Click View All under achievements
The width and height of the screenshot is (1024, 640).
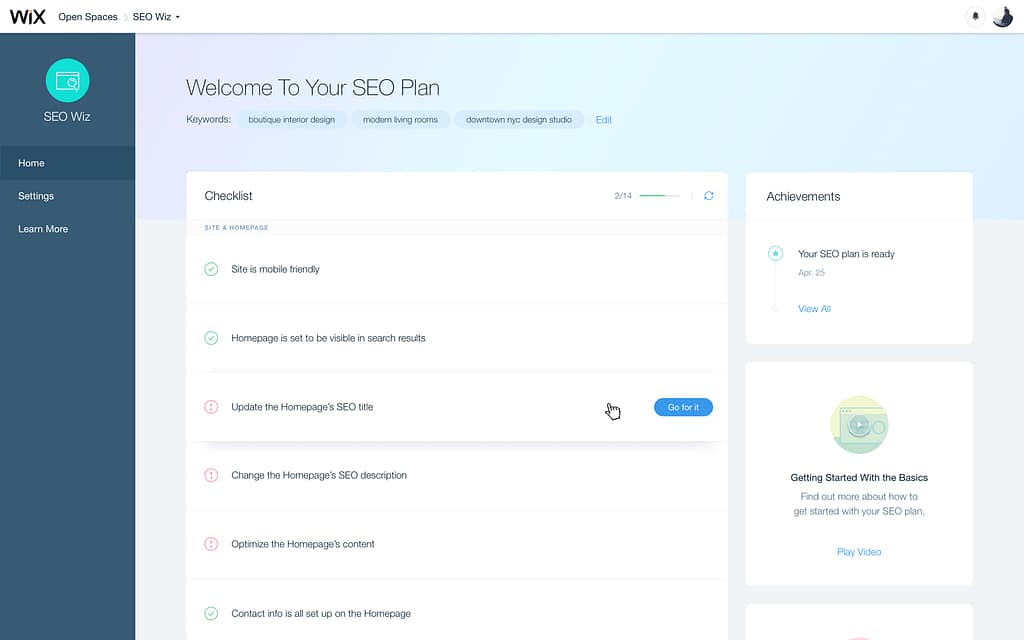[x=813, y=308]
